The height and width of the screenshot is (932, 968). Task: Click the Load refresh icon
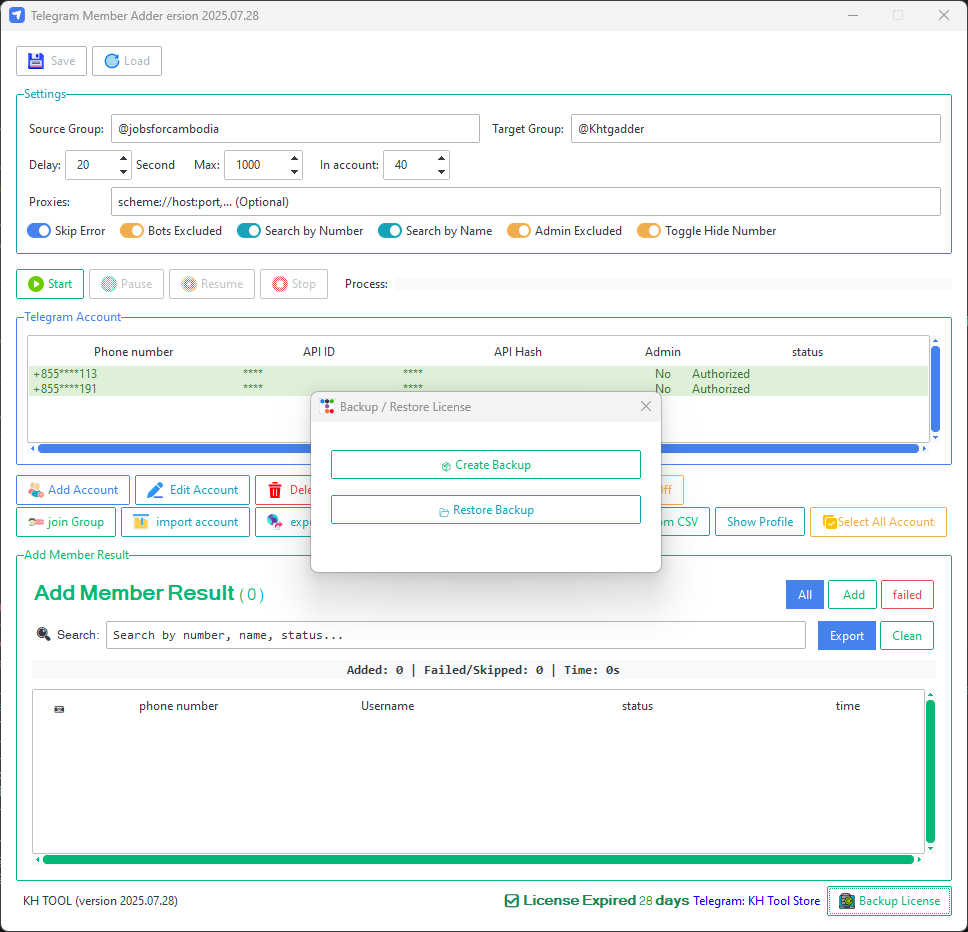pyautogui.click(x=112, y=60)
